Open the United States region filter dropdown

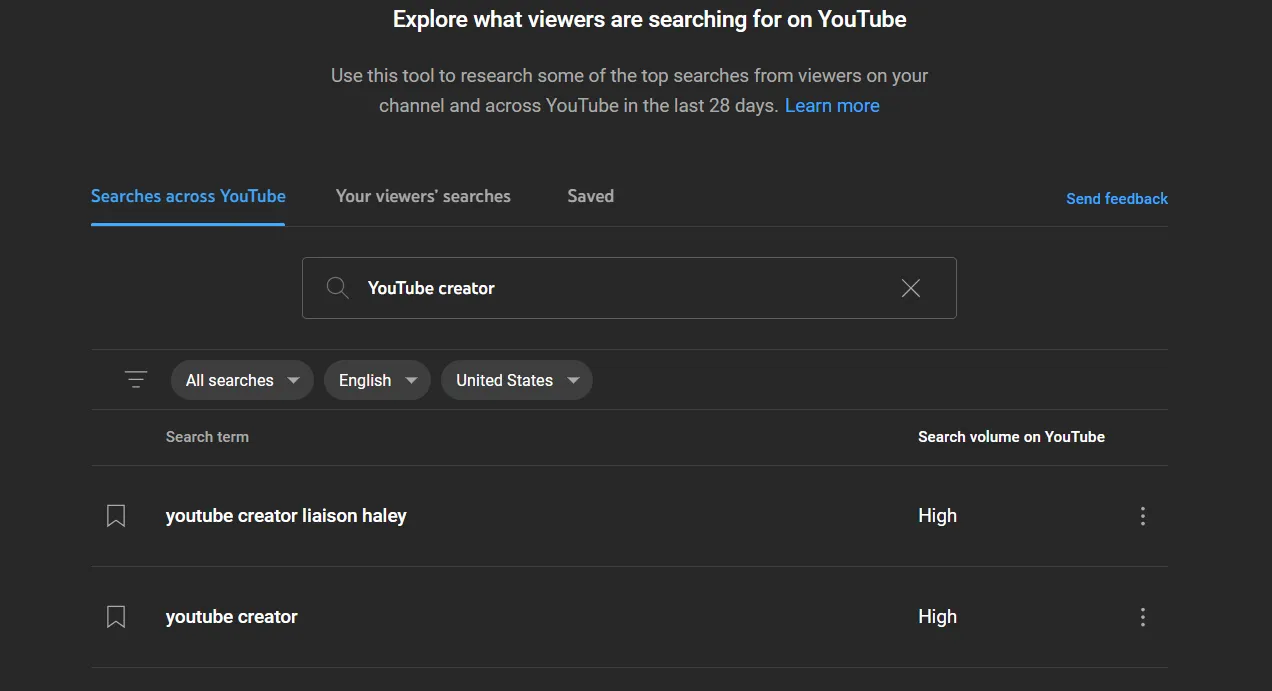[x=516, y=380]
